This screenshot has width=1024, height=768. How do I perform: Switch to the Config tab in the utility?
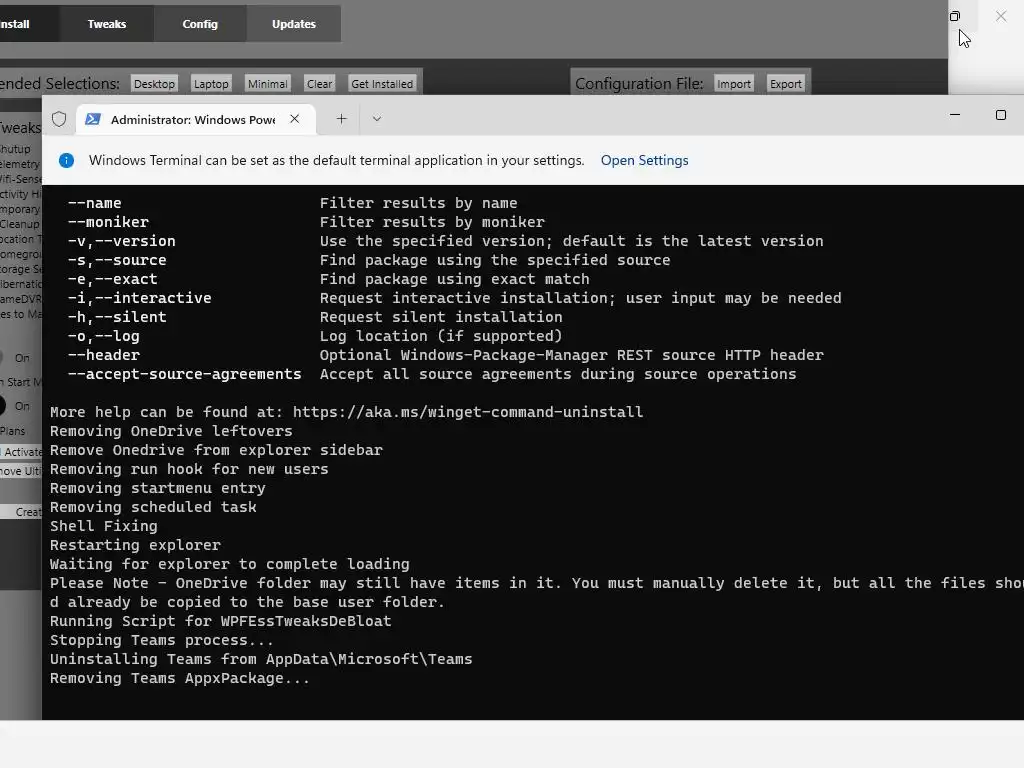pos(200,24)
